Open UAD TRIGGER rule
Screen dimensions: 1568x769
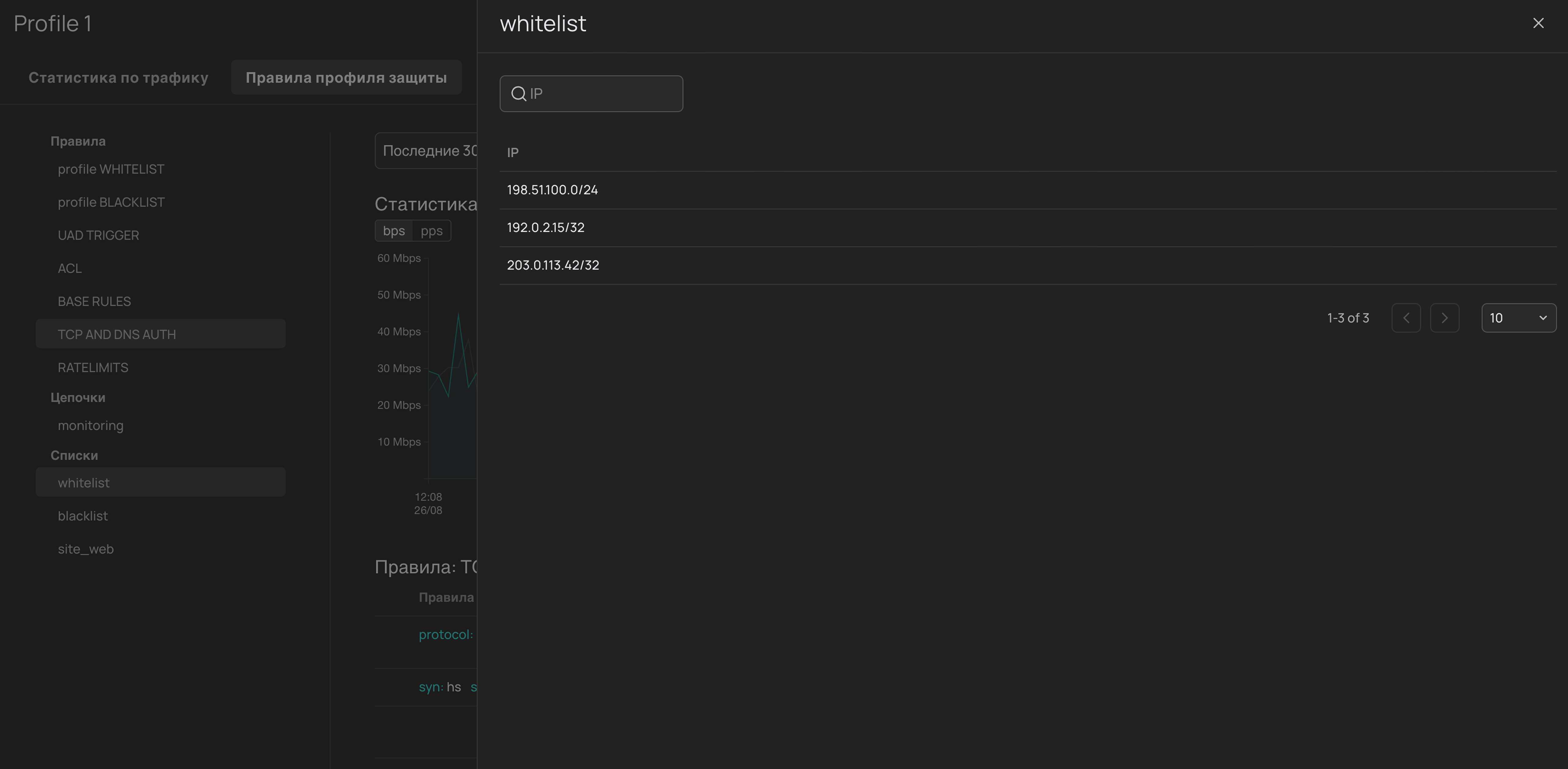tap(160, 235)
